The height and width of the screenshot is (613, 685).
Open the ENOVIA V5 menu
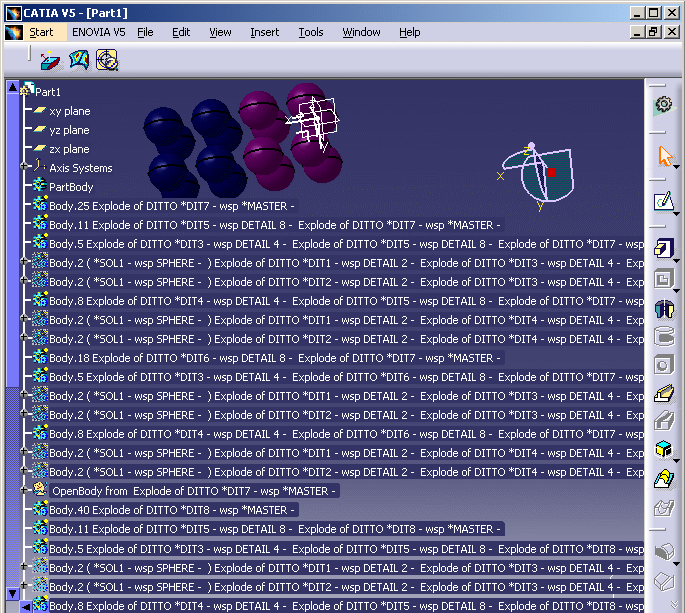(x=99, y=32)
